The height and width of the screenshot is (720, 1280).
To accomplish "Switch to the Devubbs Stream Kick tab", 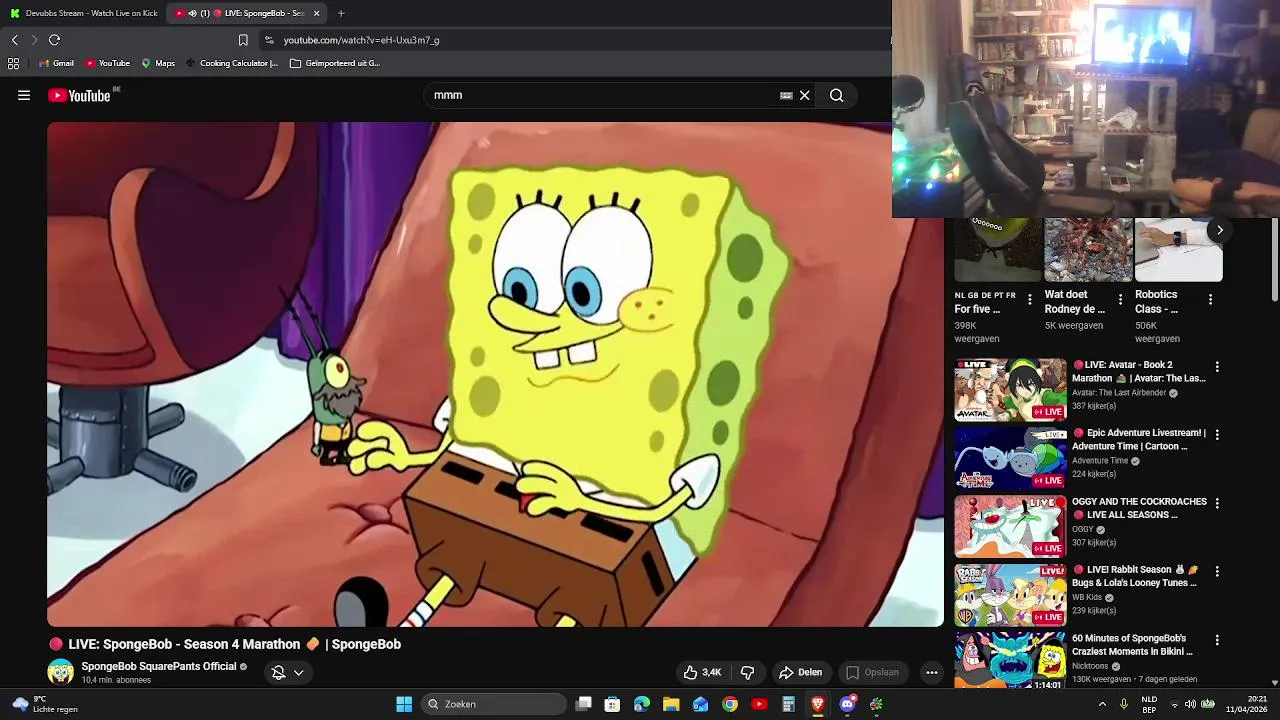I will point(84,13).
